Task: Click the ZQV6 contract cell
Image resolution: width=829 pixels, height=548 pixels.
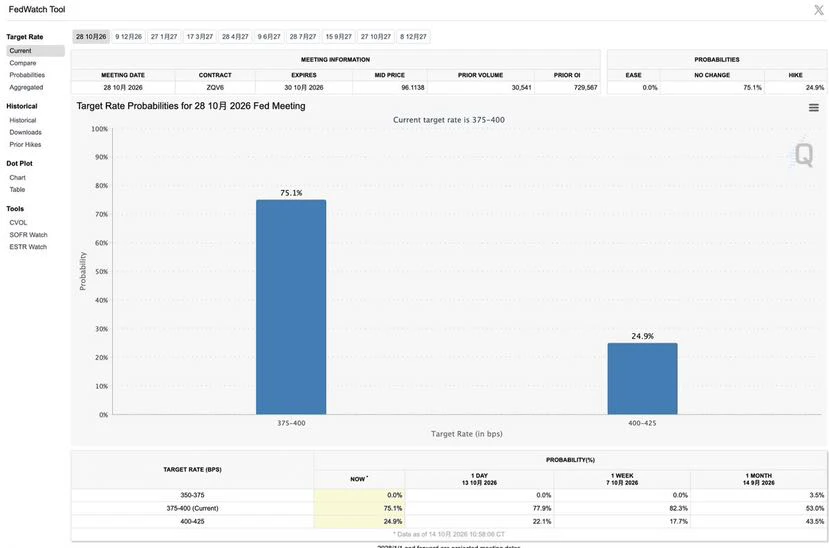Action: (215, 87)
